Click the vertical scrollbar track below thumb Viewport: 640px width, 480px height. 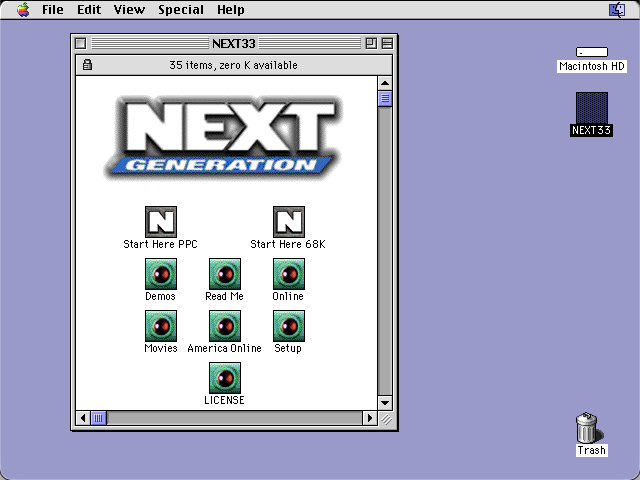click(x=385, y=251)
